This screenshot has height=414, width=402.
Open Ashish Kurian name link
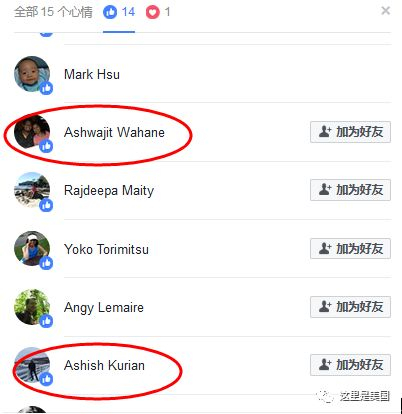pos(104,365)
